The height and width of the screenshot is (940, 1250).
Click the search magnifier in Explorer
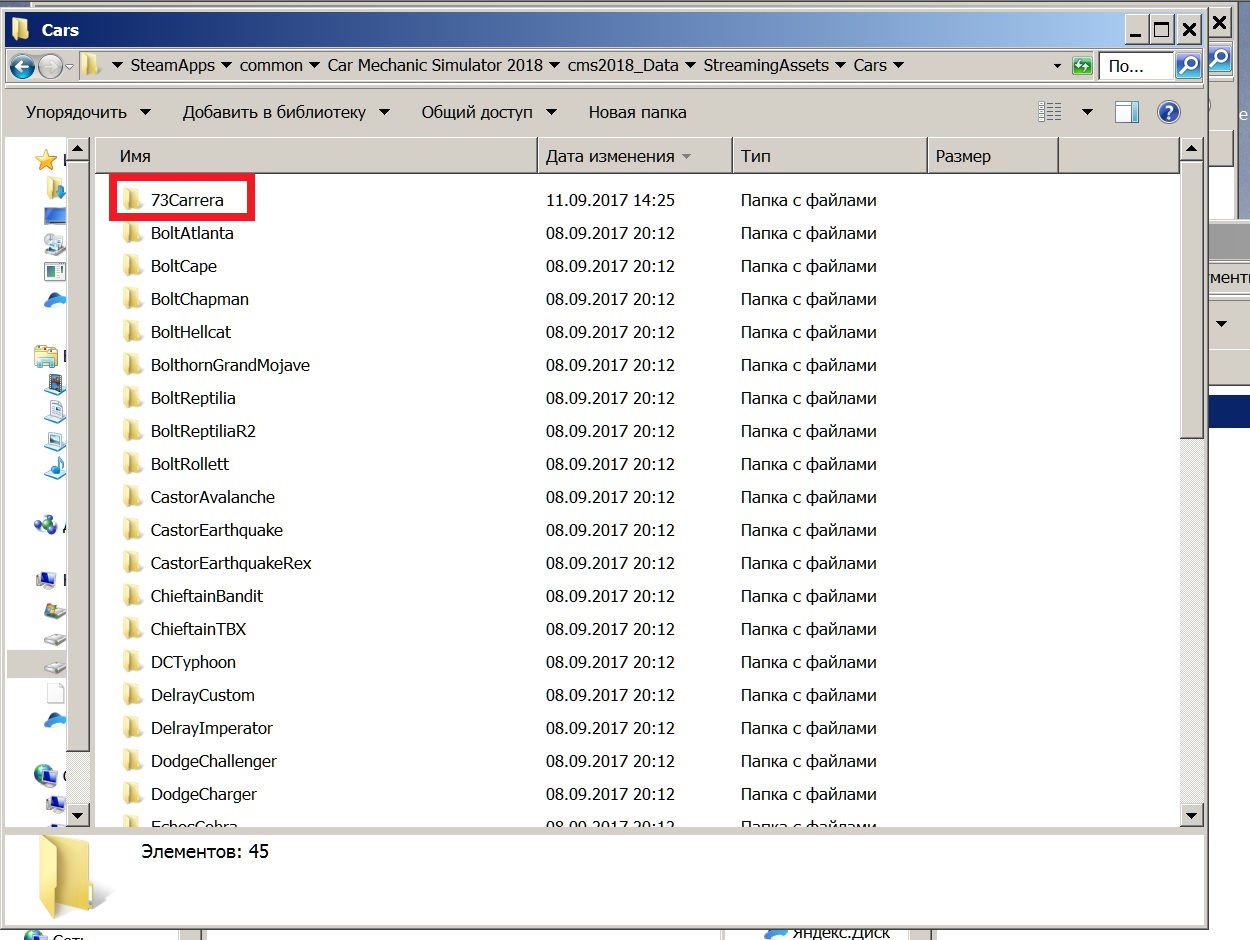pos(1187,66)
